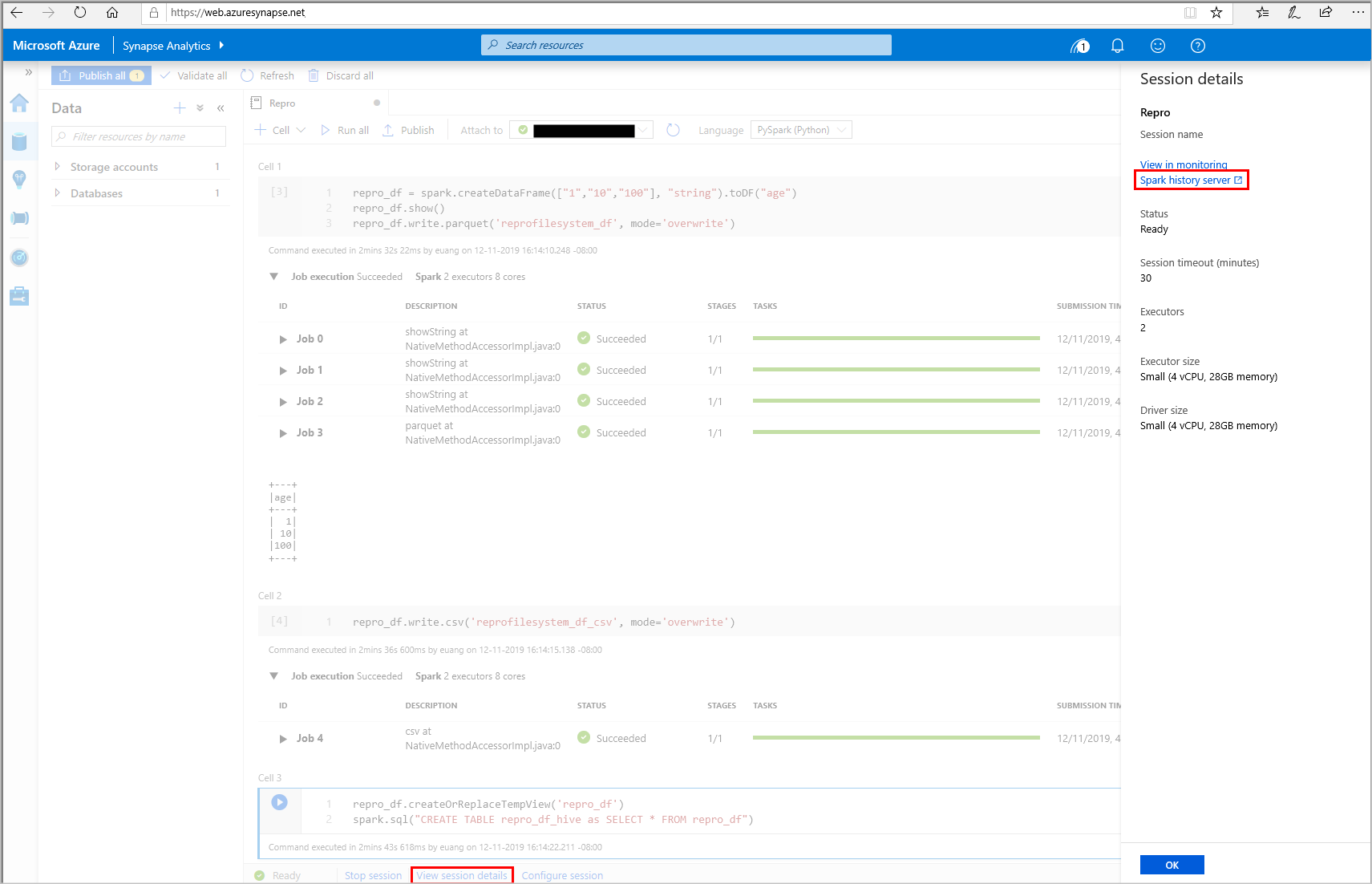Expand the left navigation sidebar

click(28, 72)
